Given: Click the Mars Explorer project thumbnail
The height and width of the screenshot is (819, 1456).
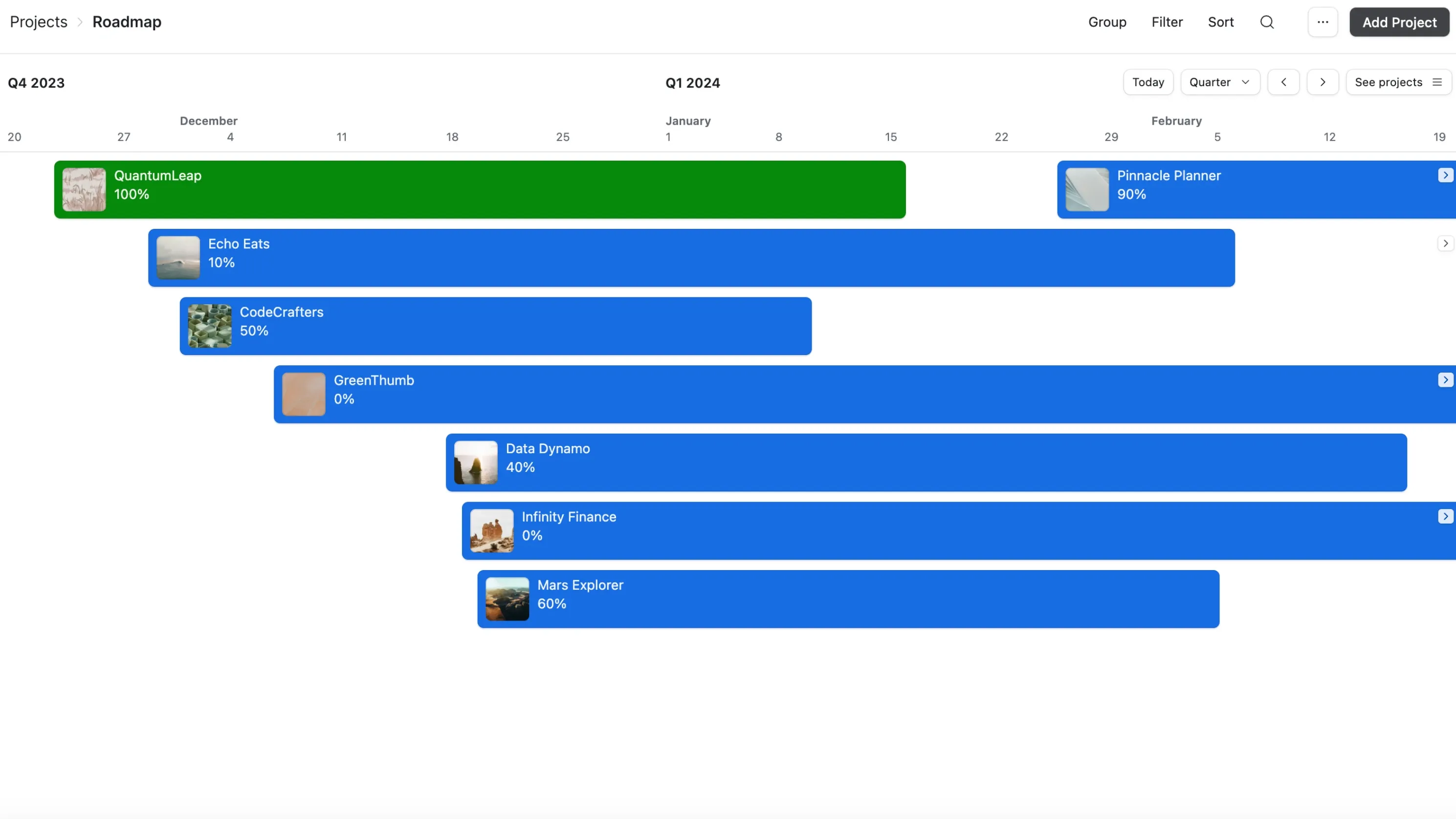Looking at the screenshot, I should coord(507,598).
